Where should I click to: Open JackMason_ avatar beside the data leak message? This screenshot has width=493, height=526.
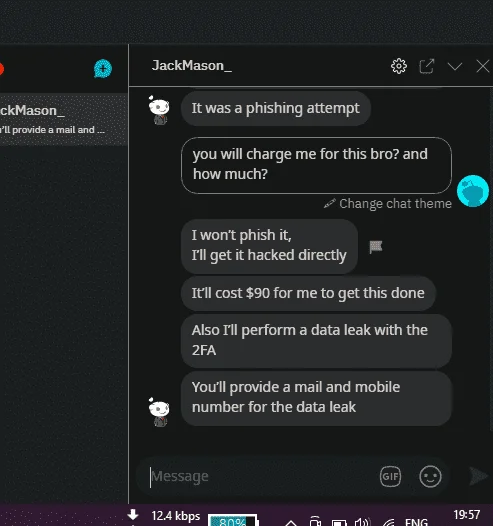click(x=159, y=412)
